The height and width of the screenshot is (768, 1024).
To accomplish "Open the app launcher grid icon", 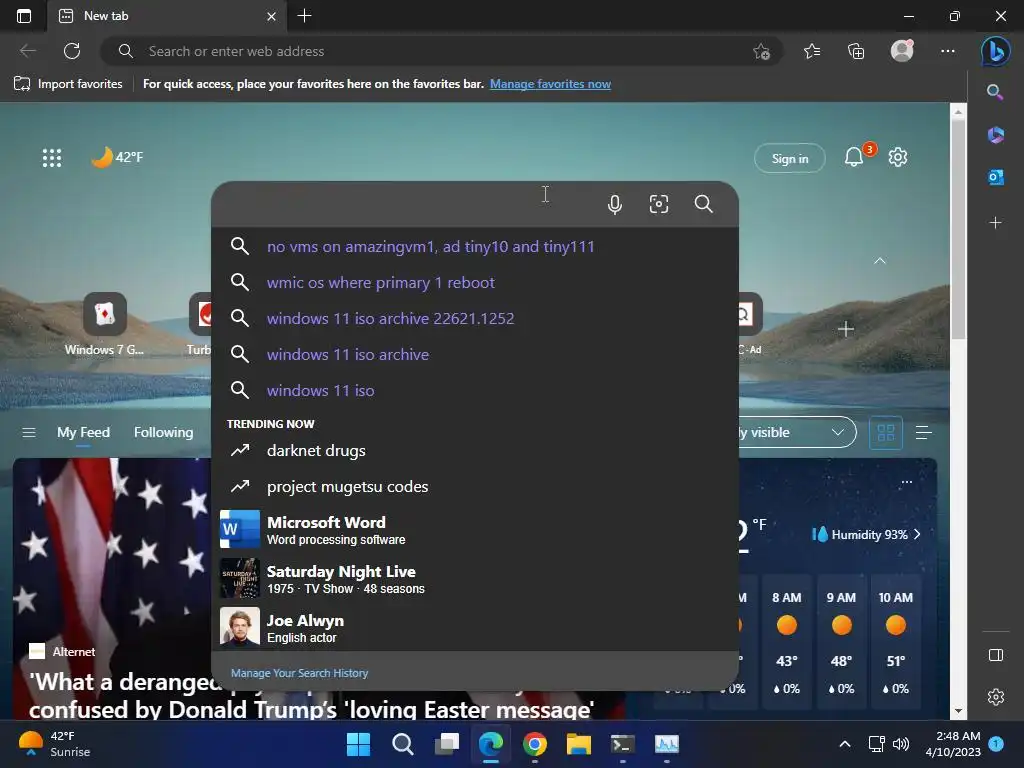I will tap(52, 157).
